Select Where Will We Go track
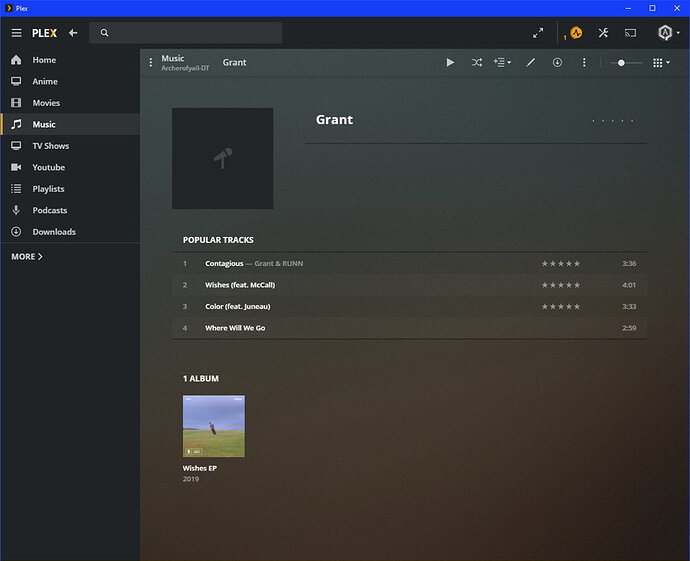 click(x=409, y=328)
